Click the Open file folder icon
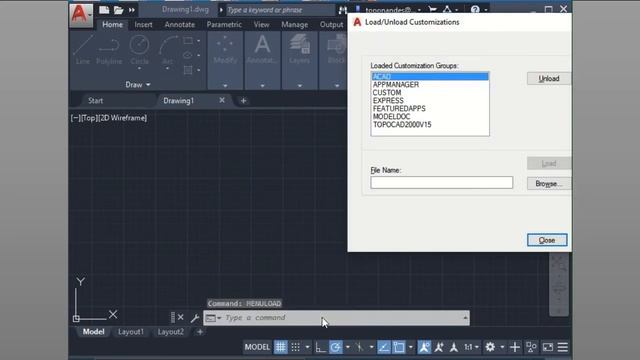 (118, 10)
